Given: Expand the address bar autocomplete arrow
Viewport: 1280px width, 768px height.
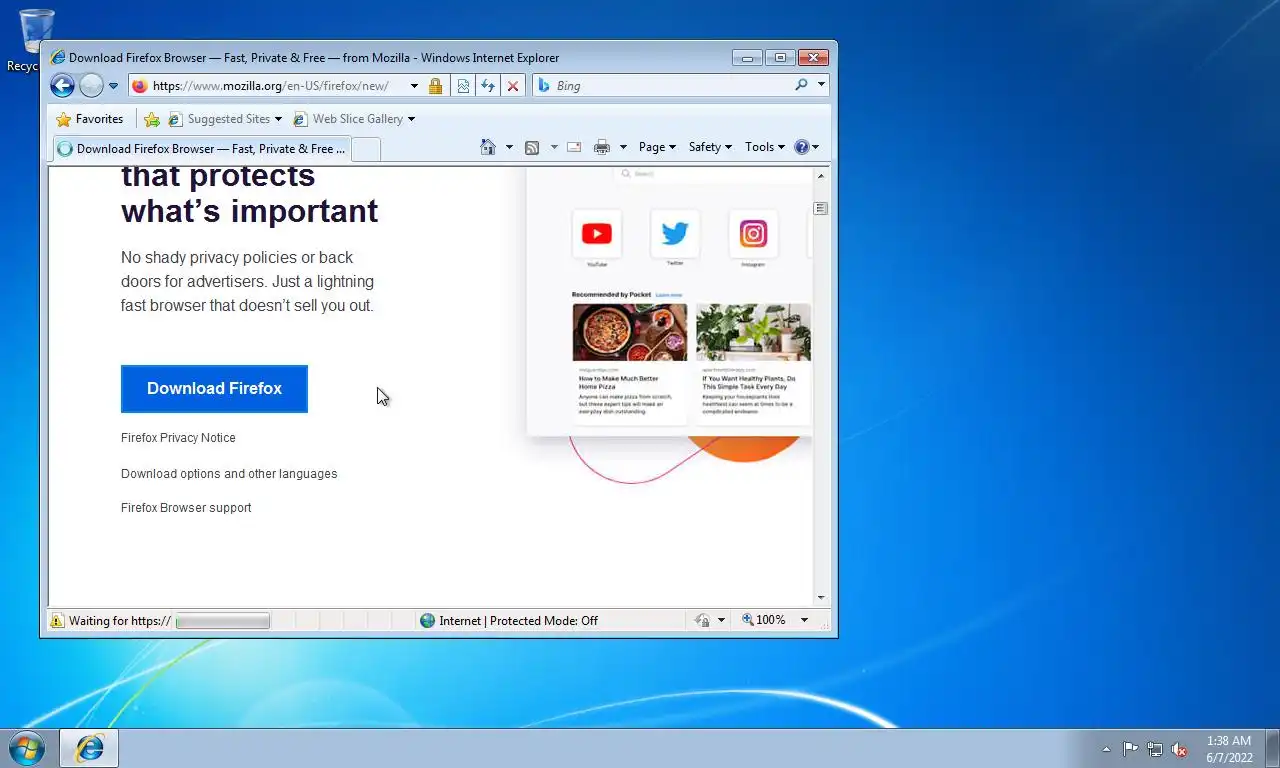Looking at the screenshot, I should (x=414, y=86).
